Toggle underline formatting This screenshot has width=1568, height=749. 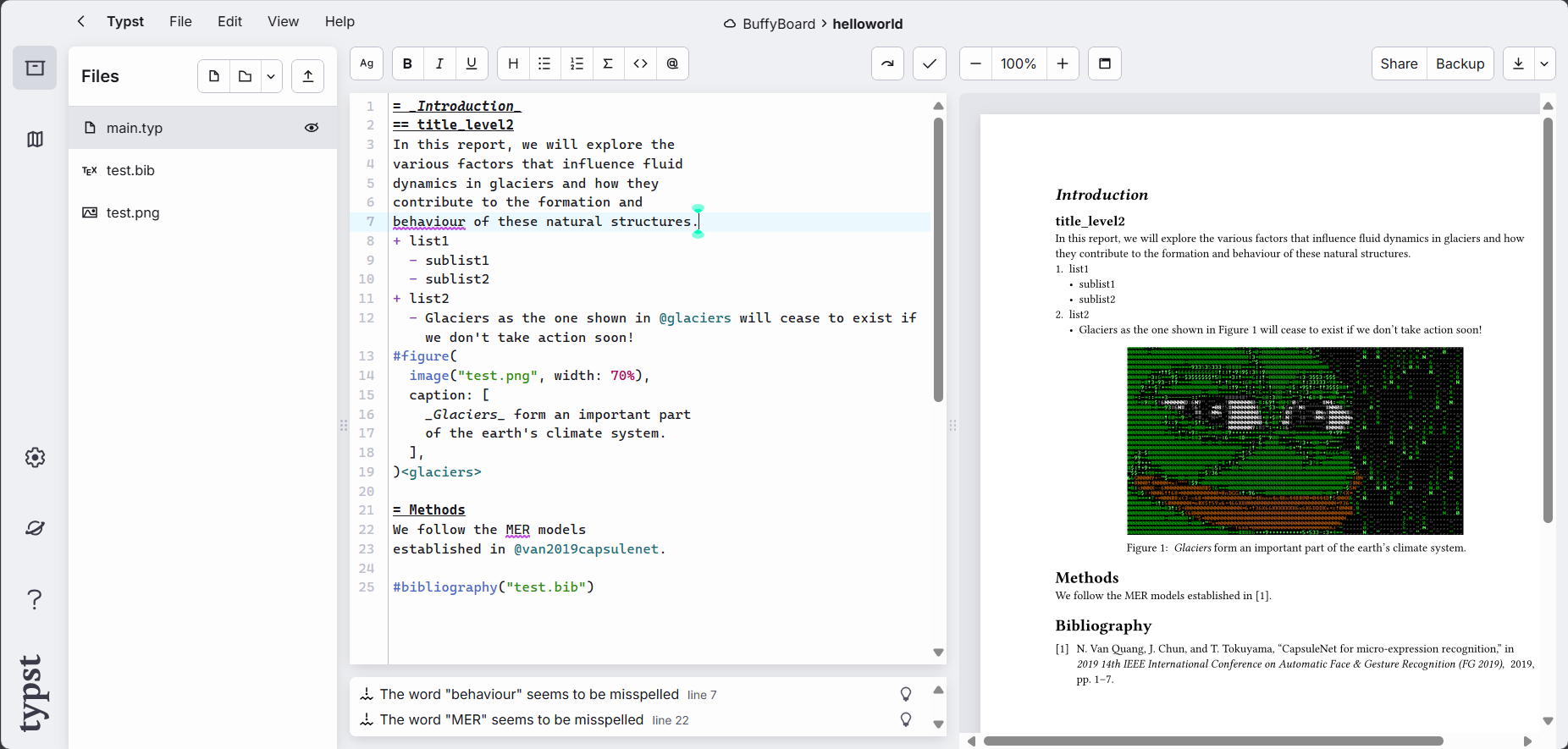click(x=472, y=63)
